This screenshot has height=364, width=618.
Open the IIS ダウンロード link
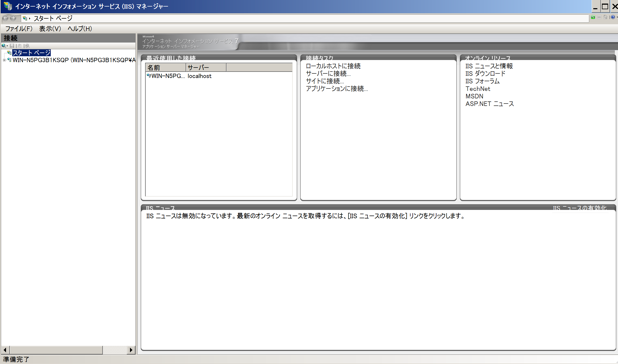[485, 74]
